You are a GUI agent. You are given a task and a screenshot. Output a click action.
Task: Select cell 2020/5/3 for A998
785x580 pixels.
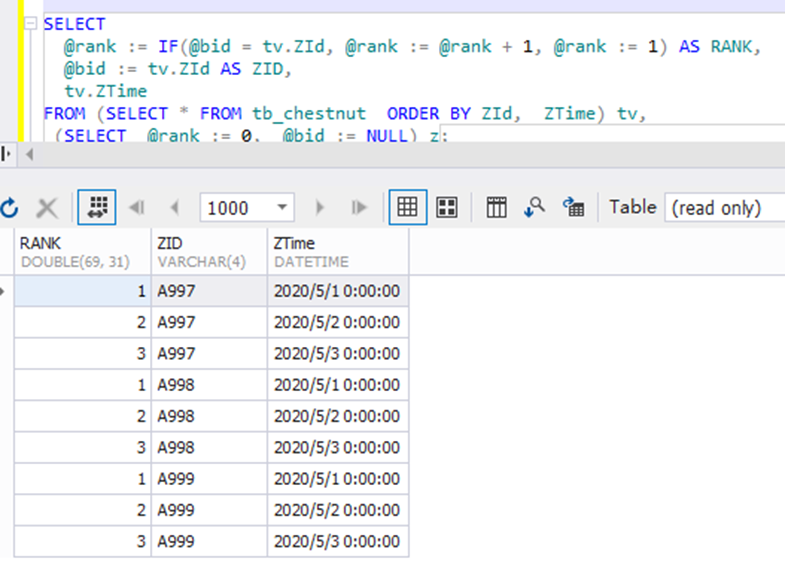(338, 447)
